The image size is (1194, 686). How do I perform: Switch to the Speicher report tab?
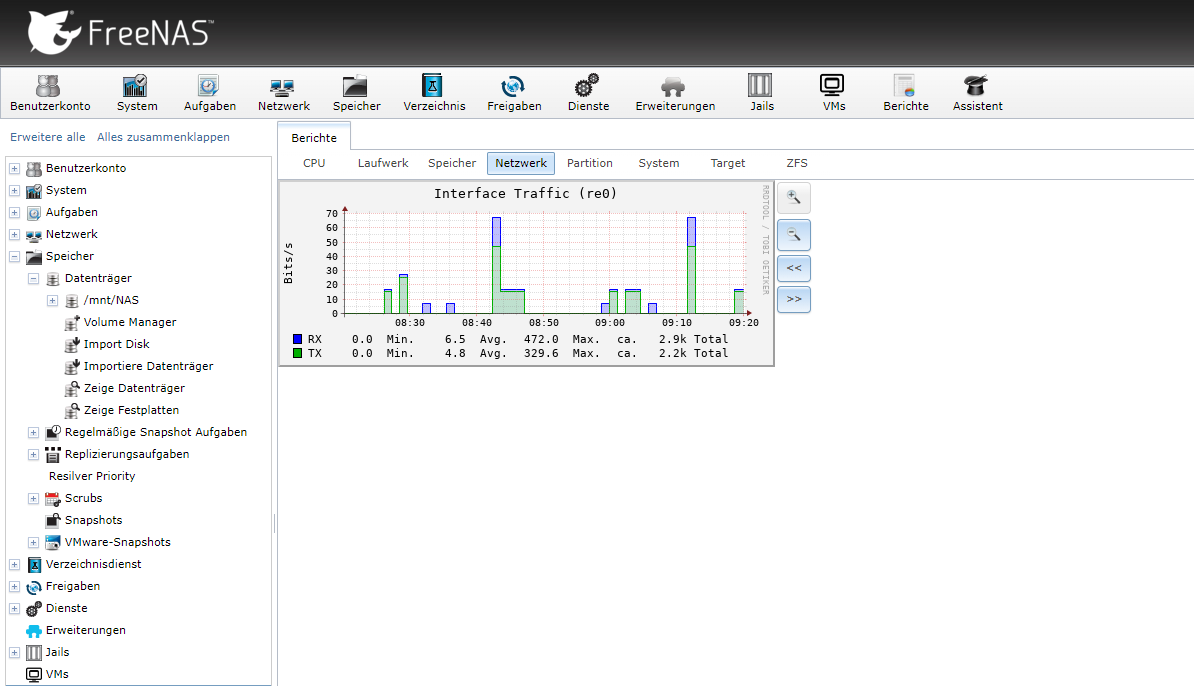452,163
